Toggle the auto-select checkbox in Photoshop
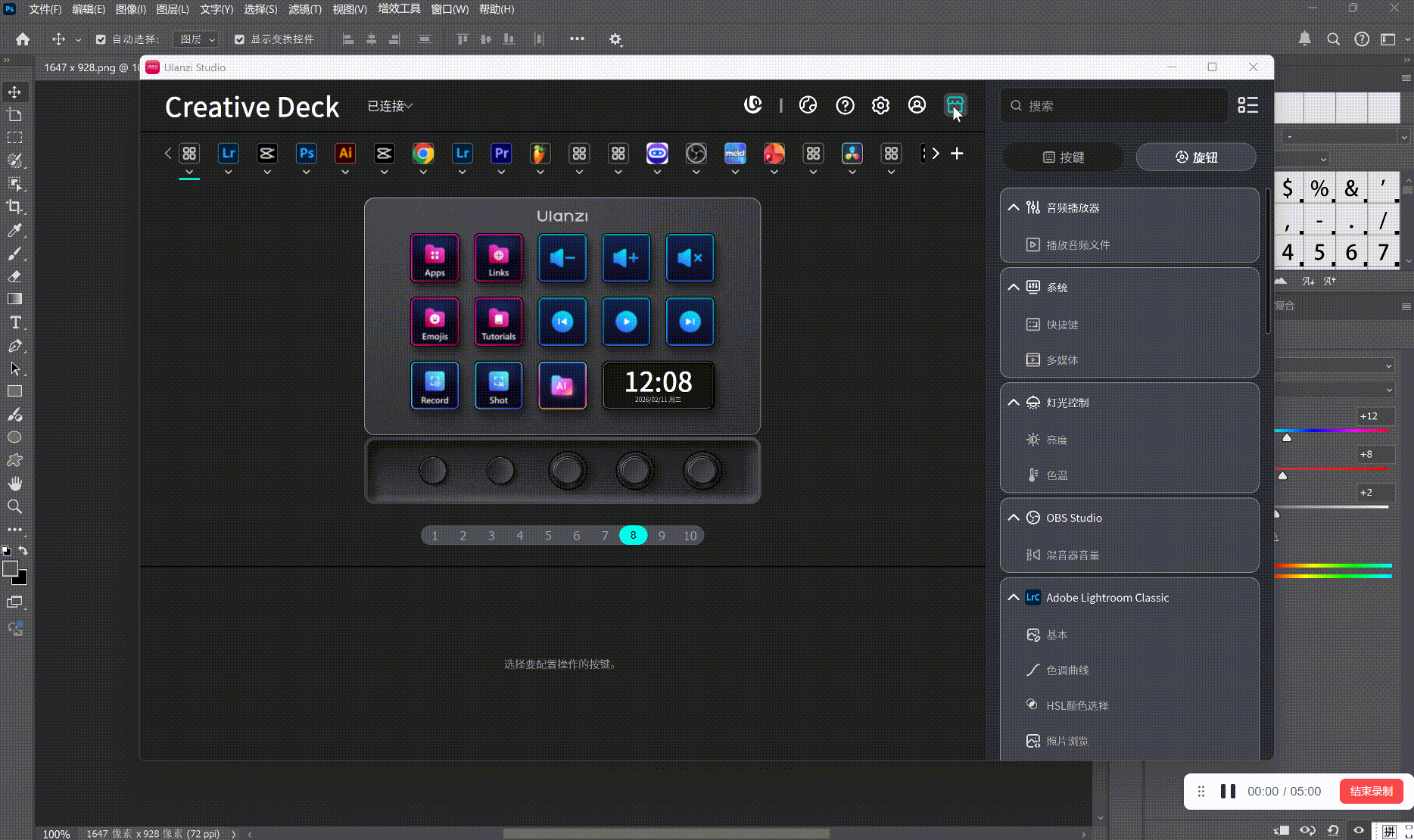The width and height of the screenshot is (1414, 840). click(x=101, y=39)
